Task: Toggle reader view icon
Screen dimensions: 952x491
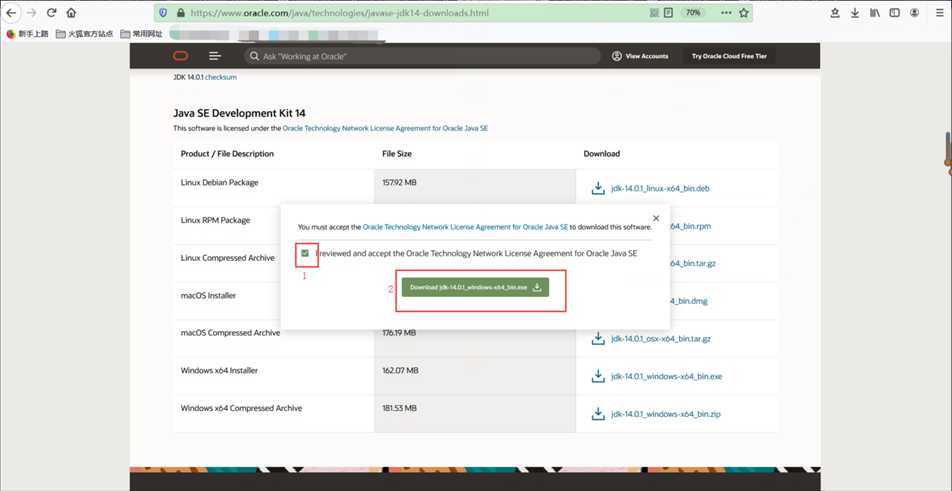Action: [x=668, y=12]
